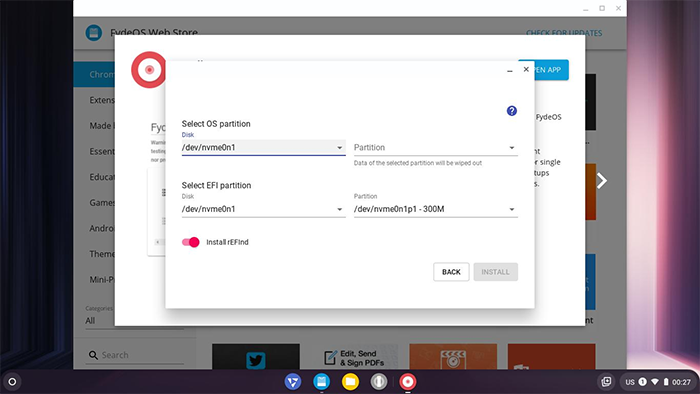
Task: Click the search magnifier icon
Action: point(93,355)
